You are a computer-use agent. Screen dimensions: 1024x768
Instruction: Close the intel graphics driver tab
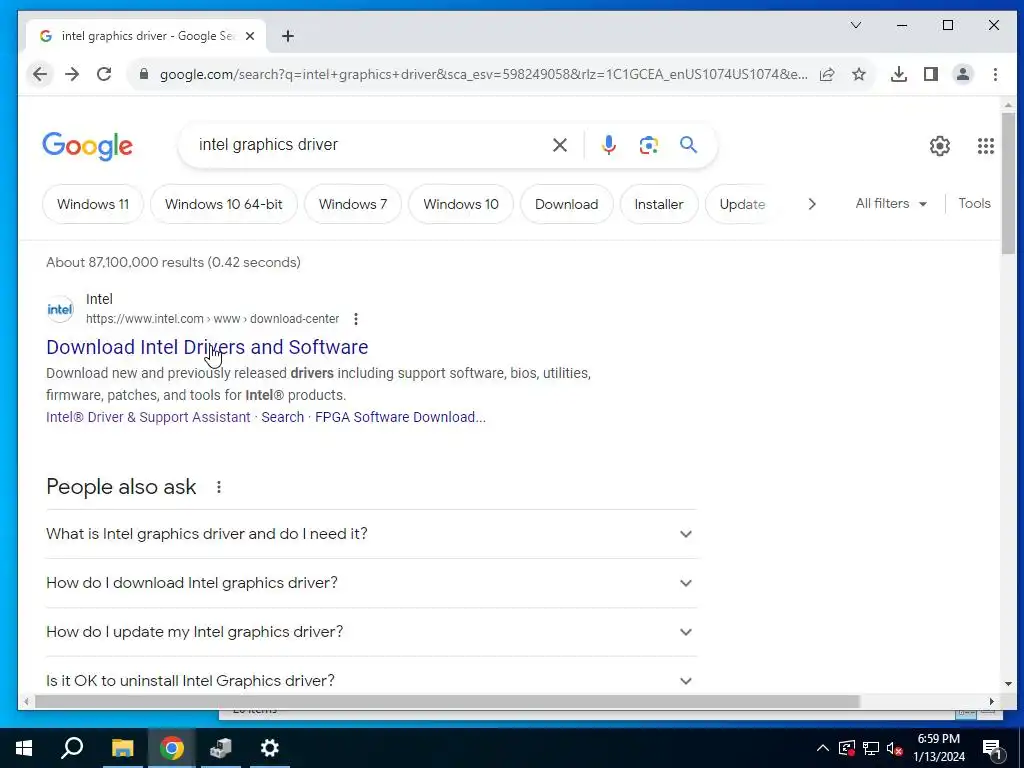click(x=249, y=37)
